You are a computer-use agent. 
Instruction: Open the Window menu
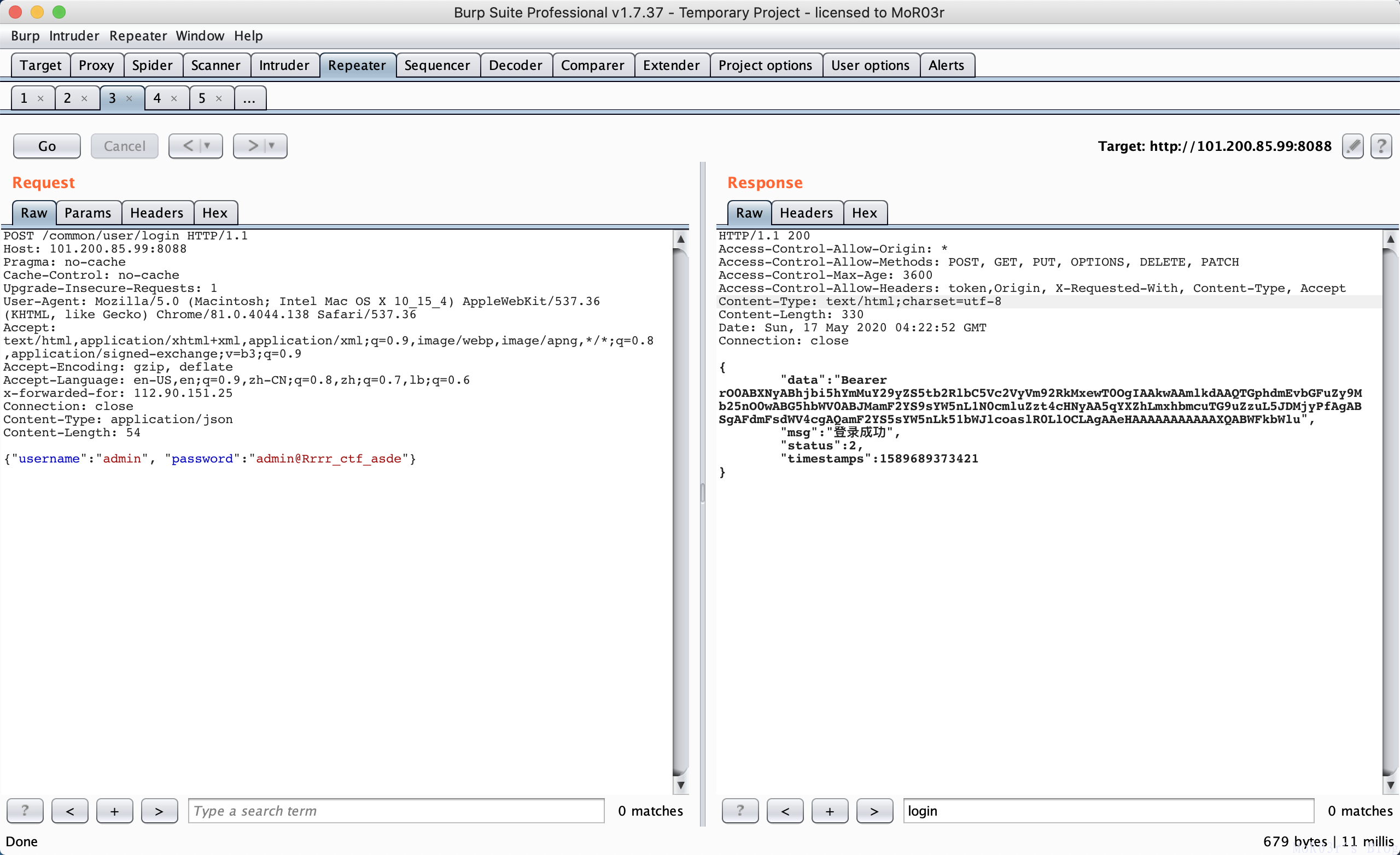200,36
